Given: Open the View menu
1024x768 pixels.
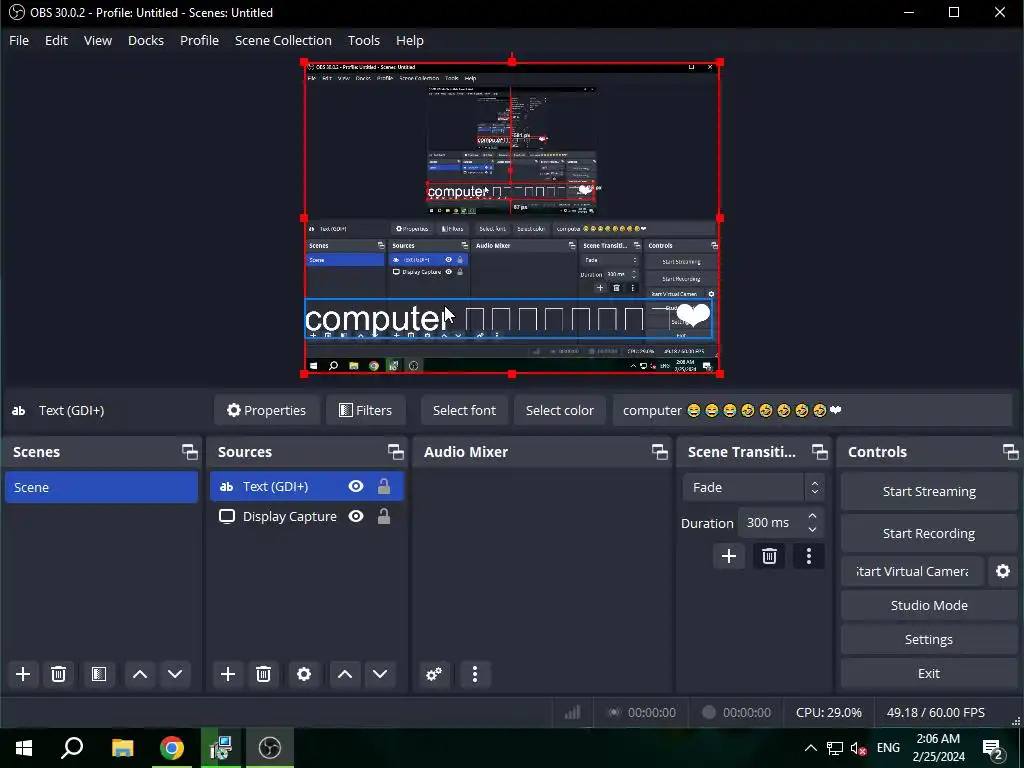Looking at the screenshot, I should click(98, 40).
